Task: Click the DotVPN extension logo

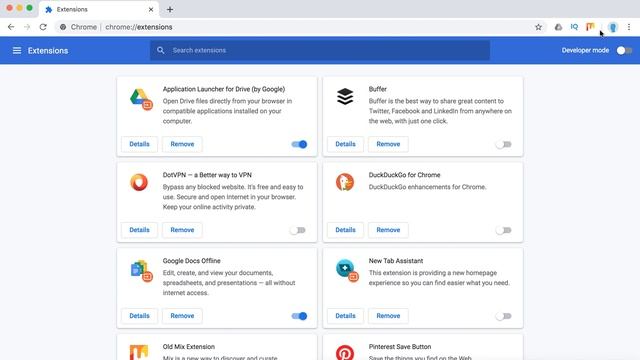Action: (139, 182)
